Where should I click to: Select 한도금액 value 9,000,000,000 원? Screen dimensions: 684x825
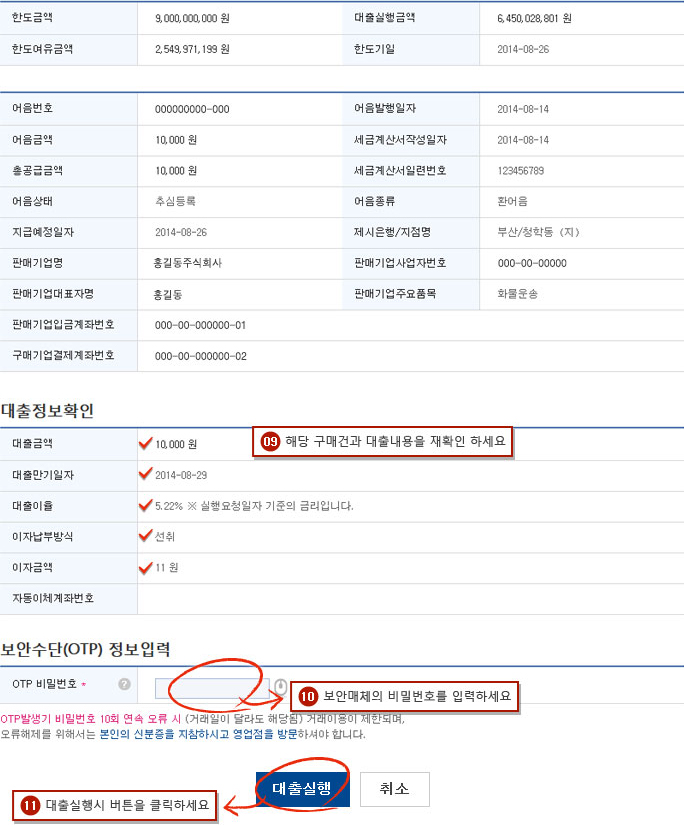tap(192, 18)
